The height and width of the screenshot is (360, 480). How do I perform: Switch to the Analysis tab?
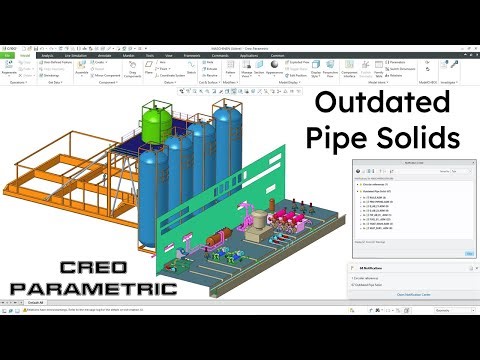click(47, 55)
